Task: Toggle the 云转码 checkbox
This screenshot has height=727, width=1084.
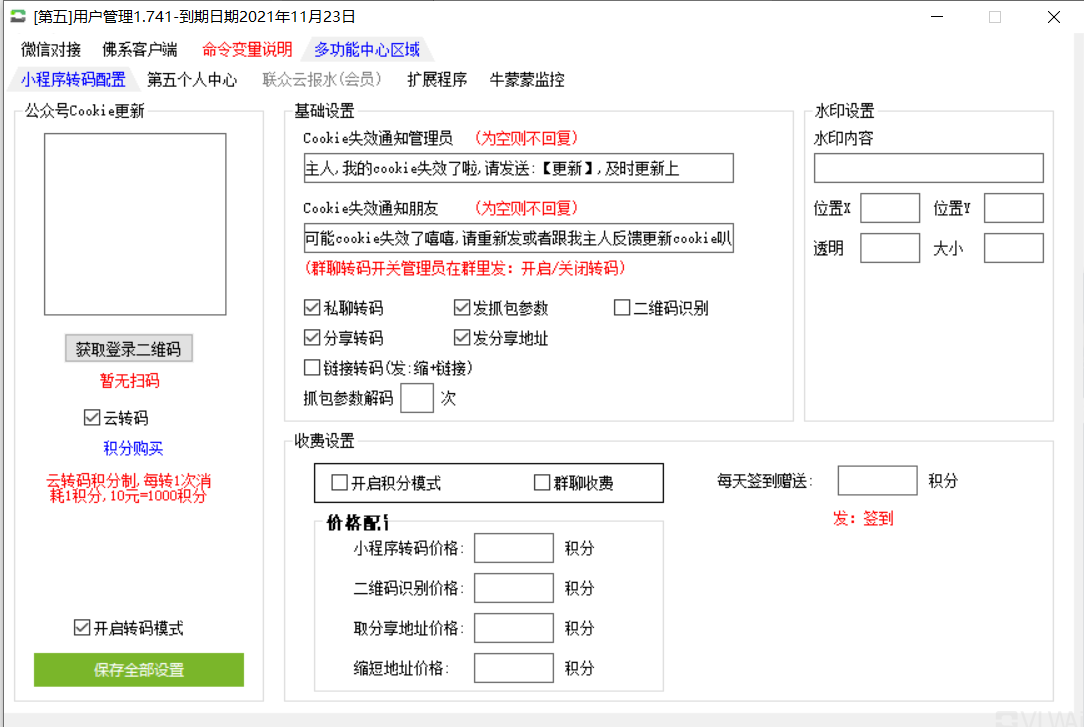Action: (x=92, y=418)
